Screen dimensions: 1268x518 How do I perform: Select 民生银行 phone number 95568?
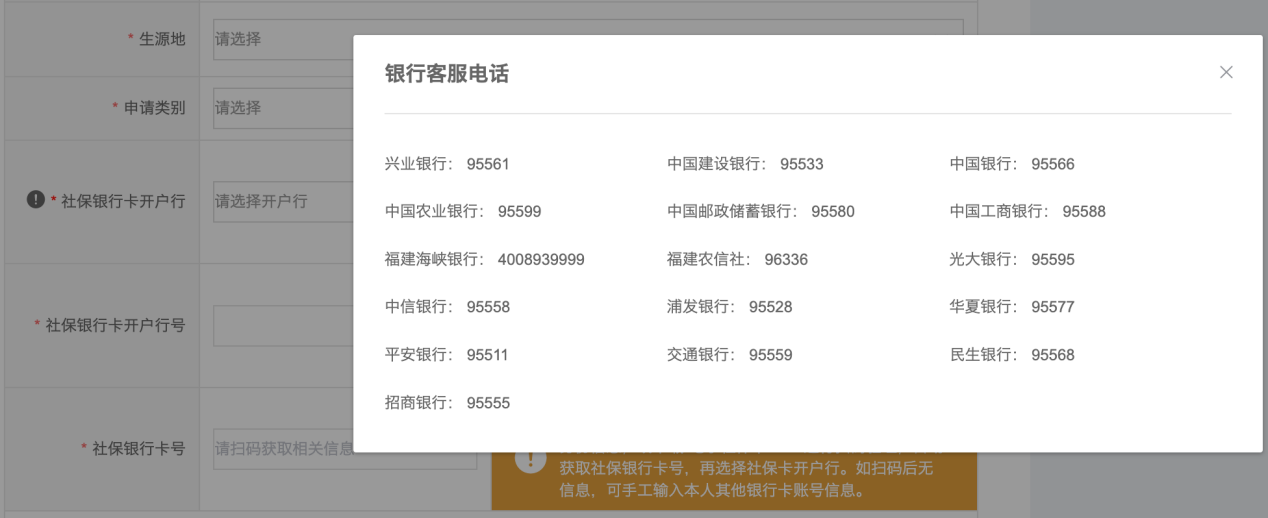pyautogui.click(x=1053, y=355)
